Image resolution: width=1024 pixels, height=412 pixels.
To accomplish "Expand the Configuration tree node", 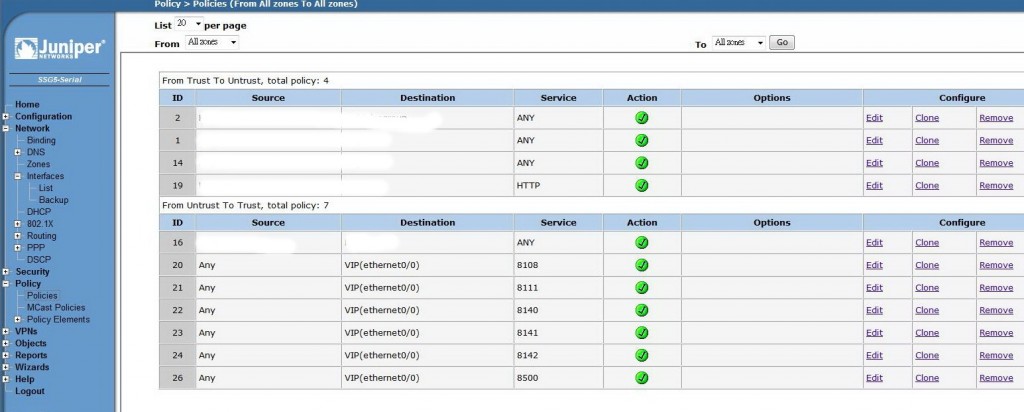I will tap(5, 117).
